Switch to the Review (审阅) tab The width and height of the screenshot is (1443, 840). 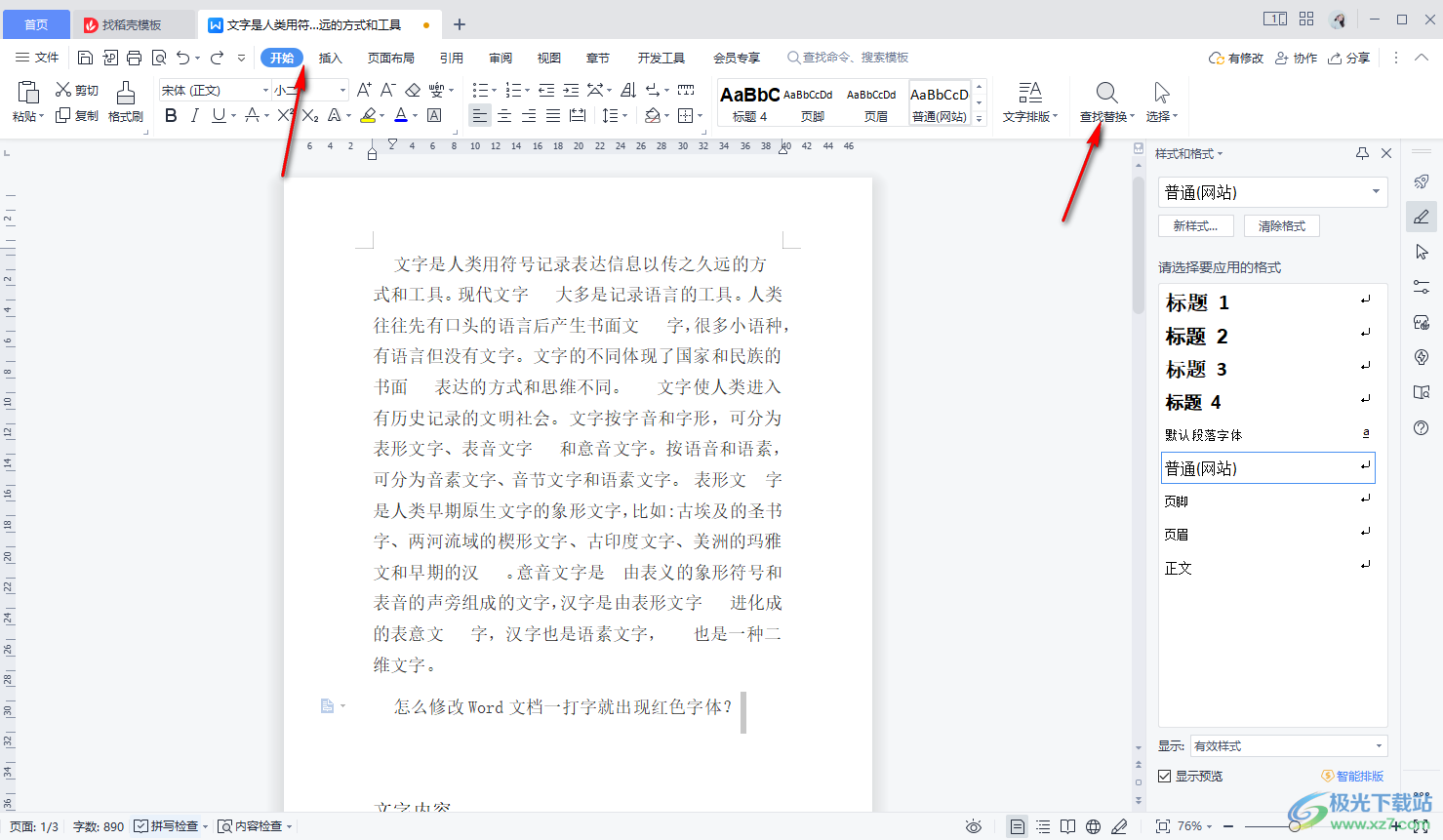(501, 58)
